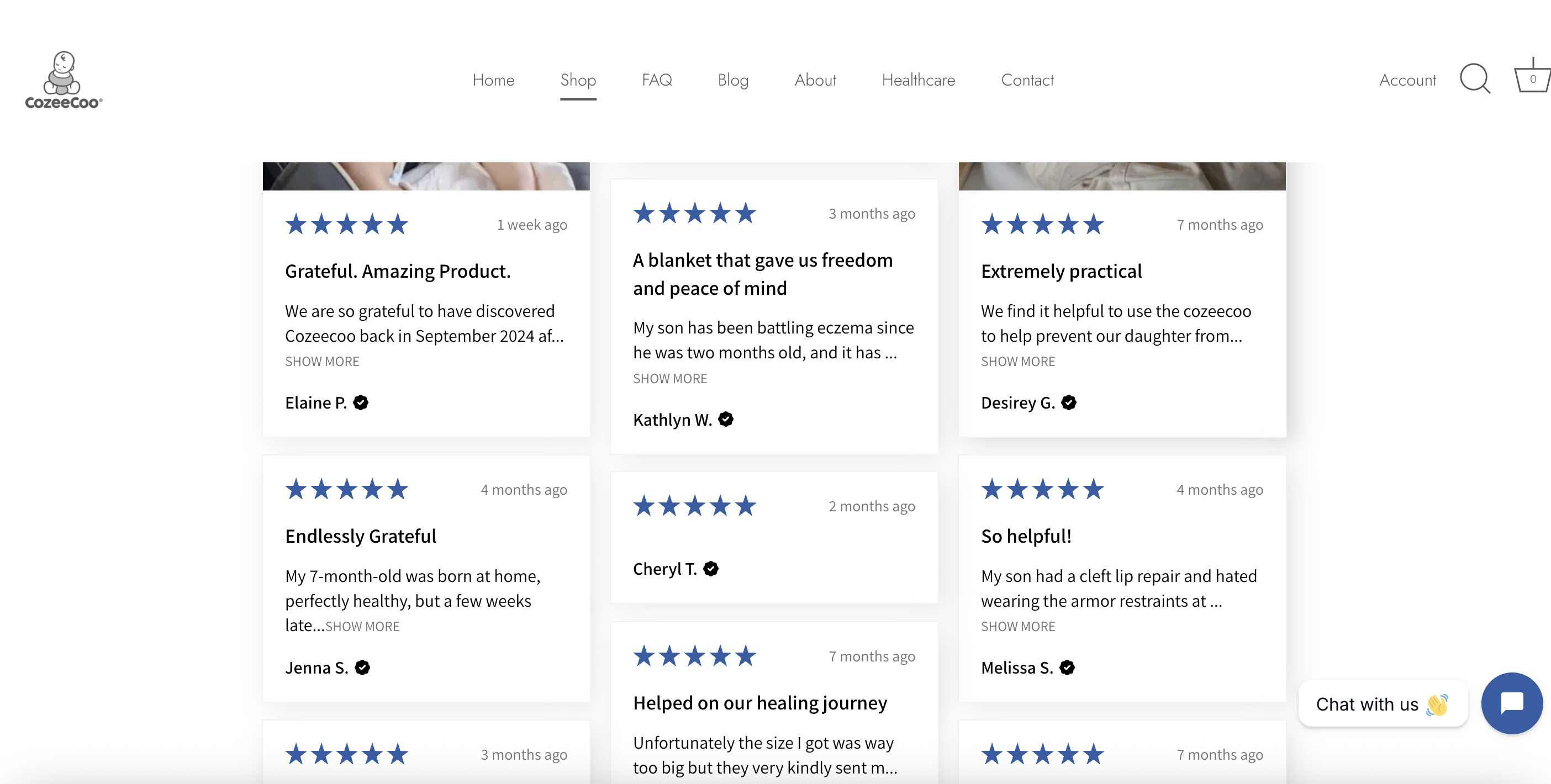
Task: Open the blue chat bubble button
Action: tap(1511, 703)
